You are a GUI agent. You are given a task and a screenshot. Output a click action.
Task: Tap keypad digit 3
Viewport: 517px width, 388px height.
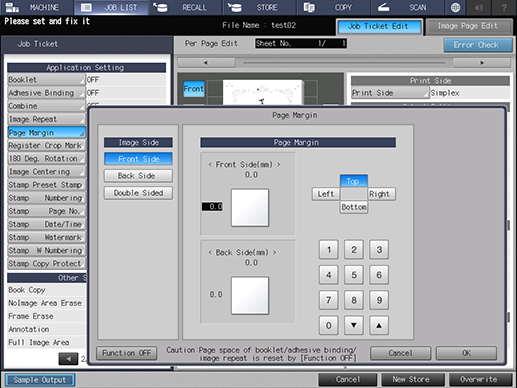[379, 249]
